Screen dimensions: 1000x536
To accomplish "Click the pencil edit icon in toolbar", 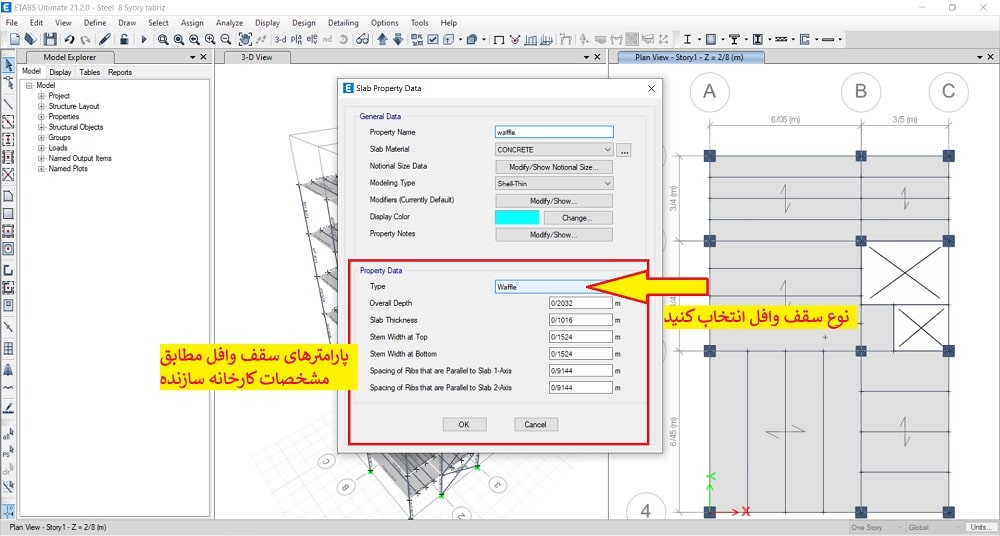I will pyautogui.click(x=105, y=39).
